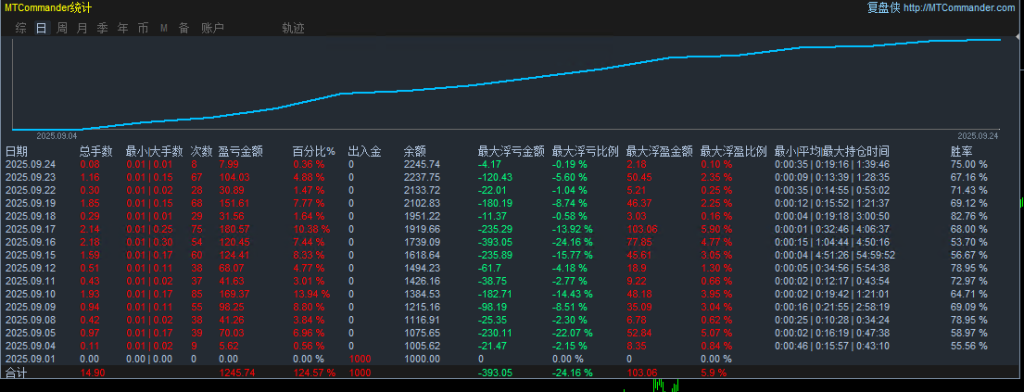Switch to the M tab
The height and width of the screenshot is (392, 1024).
coord(164,28)
